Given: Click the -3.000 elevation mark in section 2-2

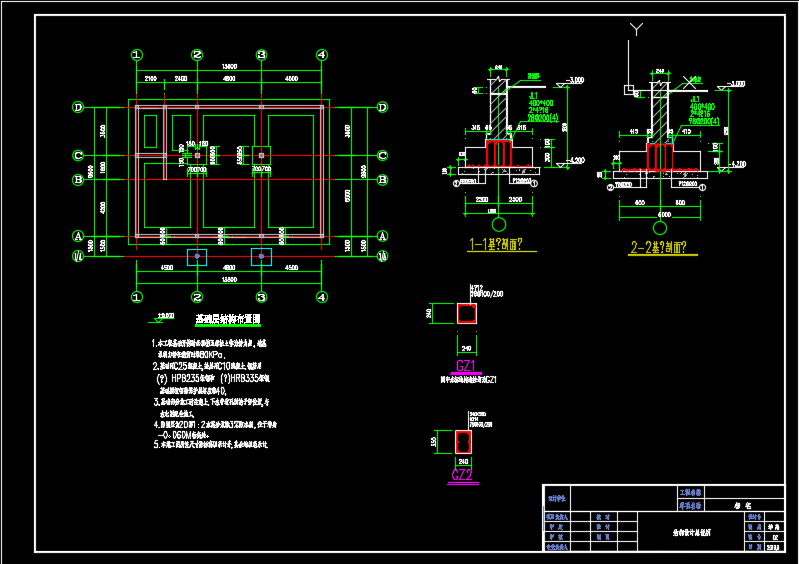Looking at the screenshot, I should tap(739, 79).
